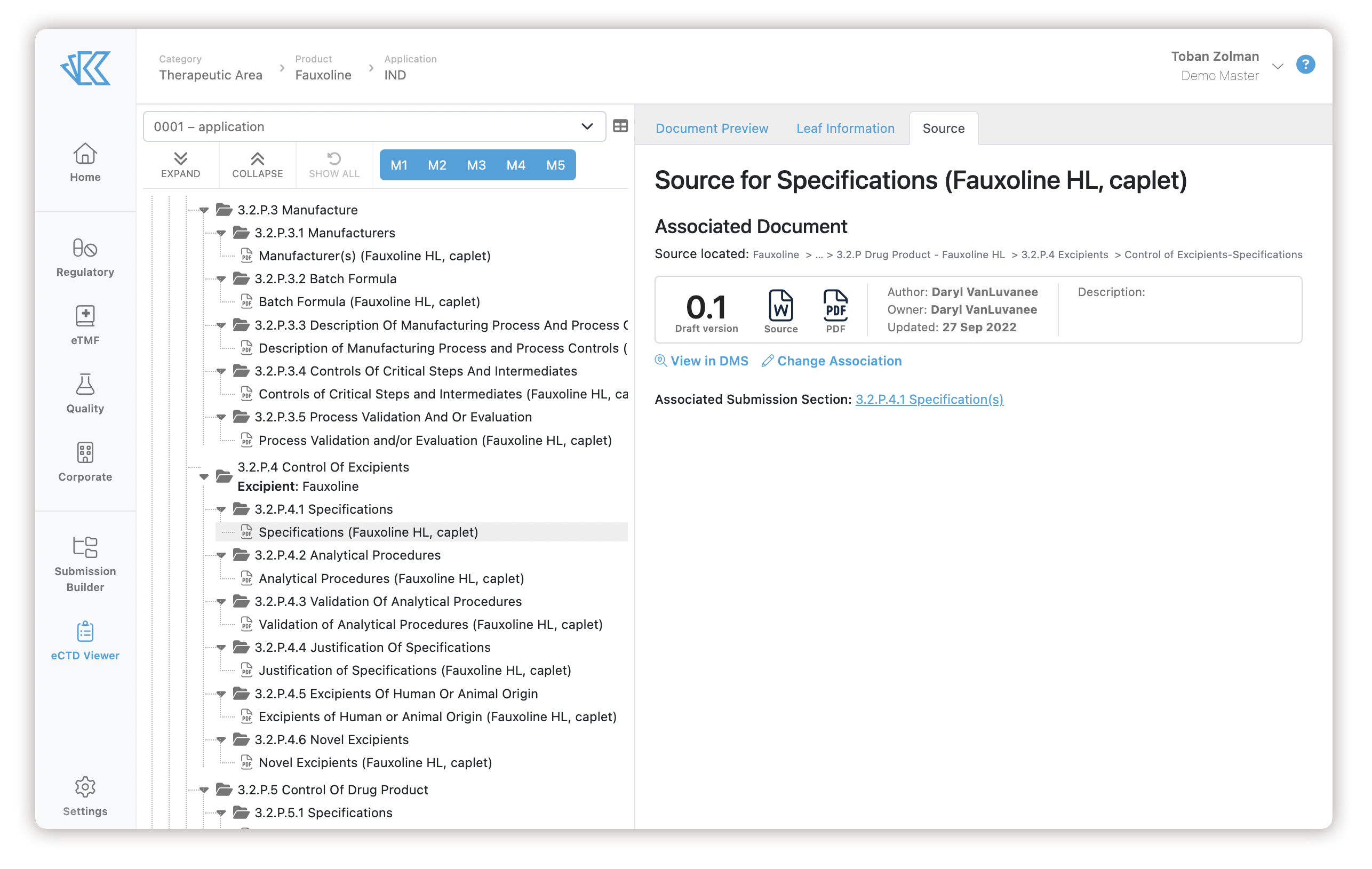Open Submission Builder

click(x=85, y=564)
